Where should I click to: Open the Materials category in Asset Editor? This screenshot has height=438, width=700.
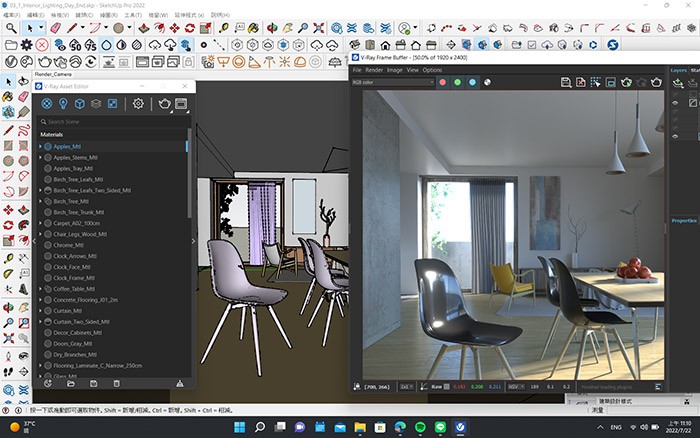click(46, 103)
